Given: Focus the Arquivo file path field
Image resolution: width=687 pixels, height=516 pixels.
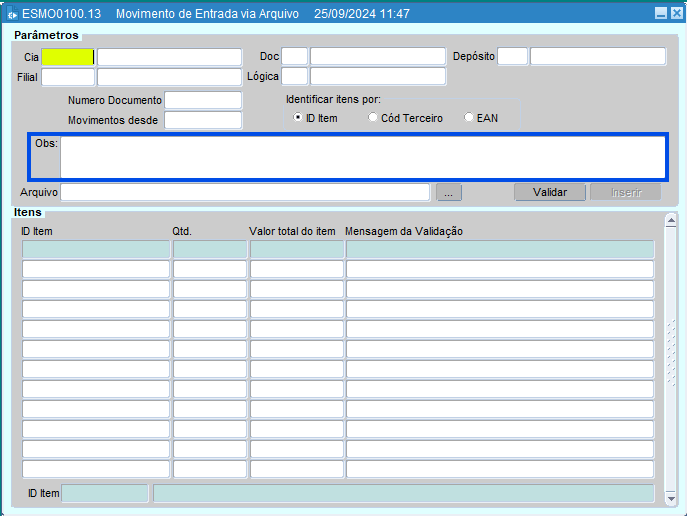Looking at the screenshot, I should click(245, 192).
